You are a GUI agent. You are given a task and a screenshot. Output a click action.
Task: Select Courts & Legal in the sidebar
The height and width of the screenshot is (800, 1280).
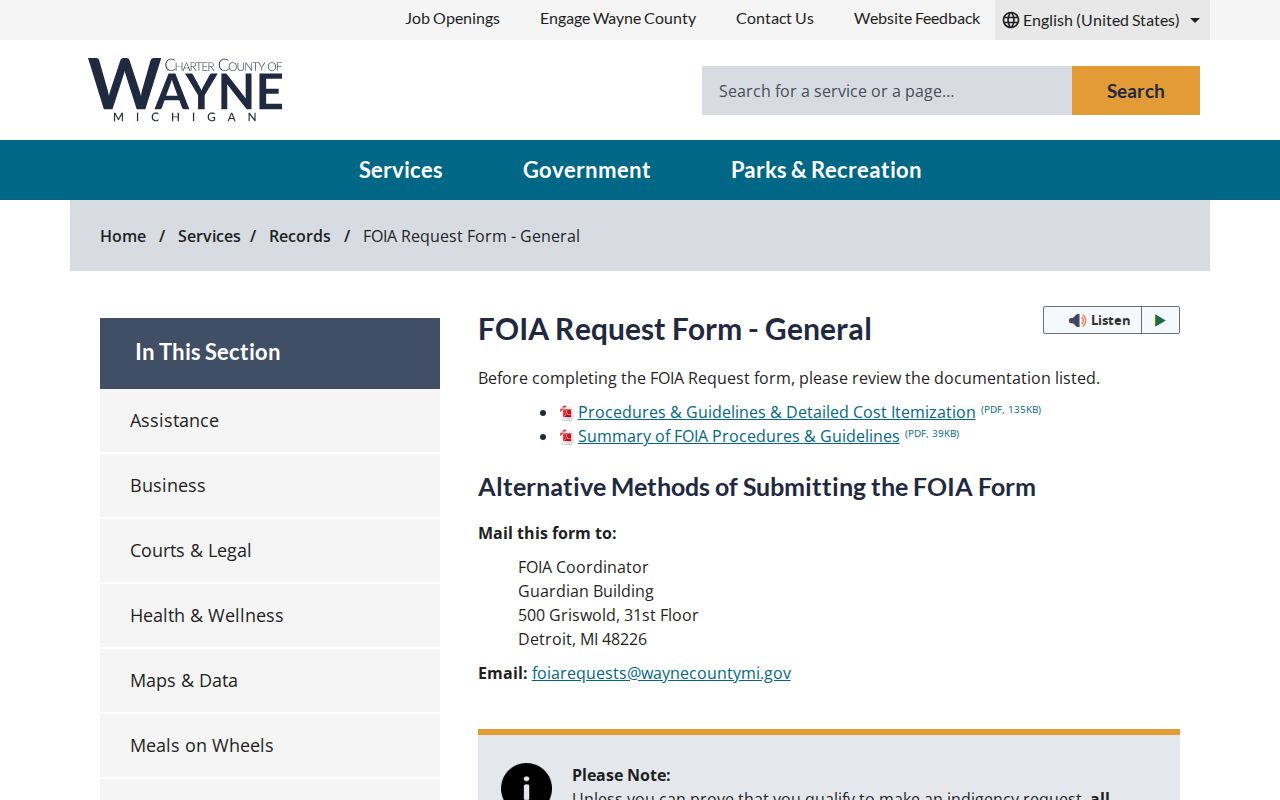point(270,550)
